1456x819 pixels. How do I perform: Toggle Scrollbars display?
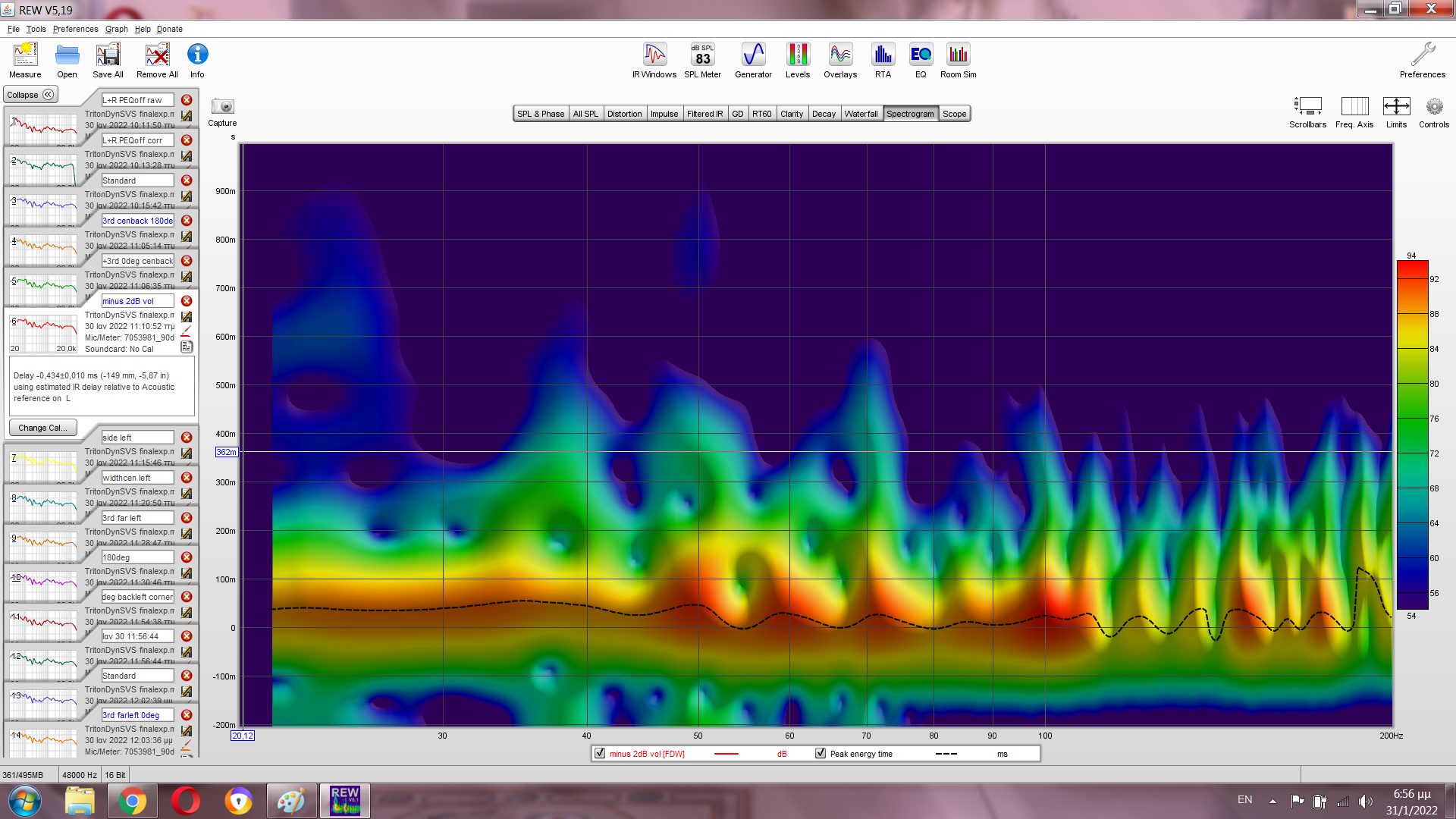tap(1307, 107)
